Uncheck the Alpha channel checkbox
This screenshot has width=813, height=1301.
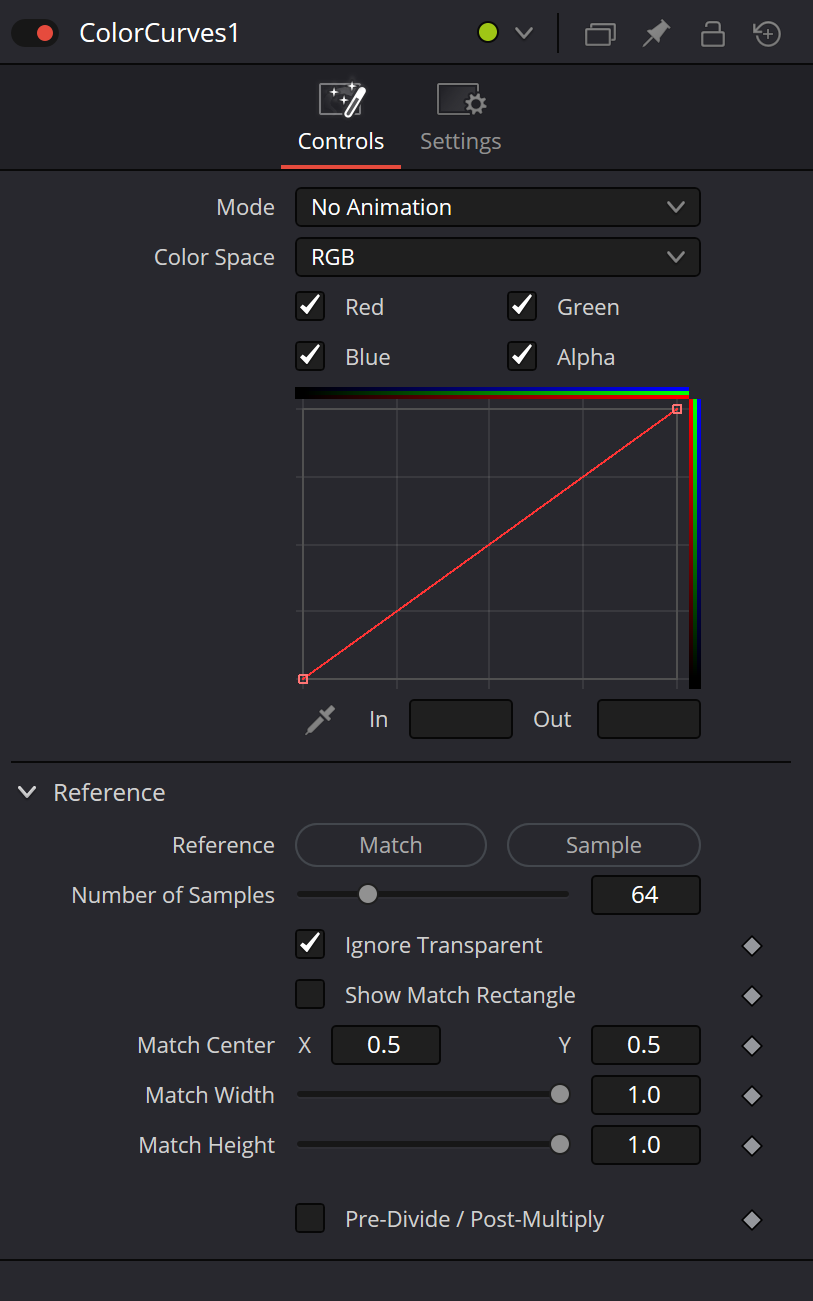pos(522,356)
